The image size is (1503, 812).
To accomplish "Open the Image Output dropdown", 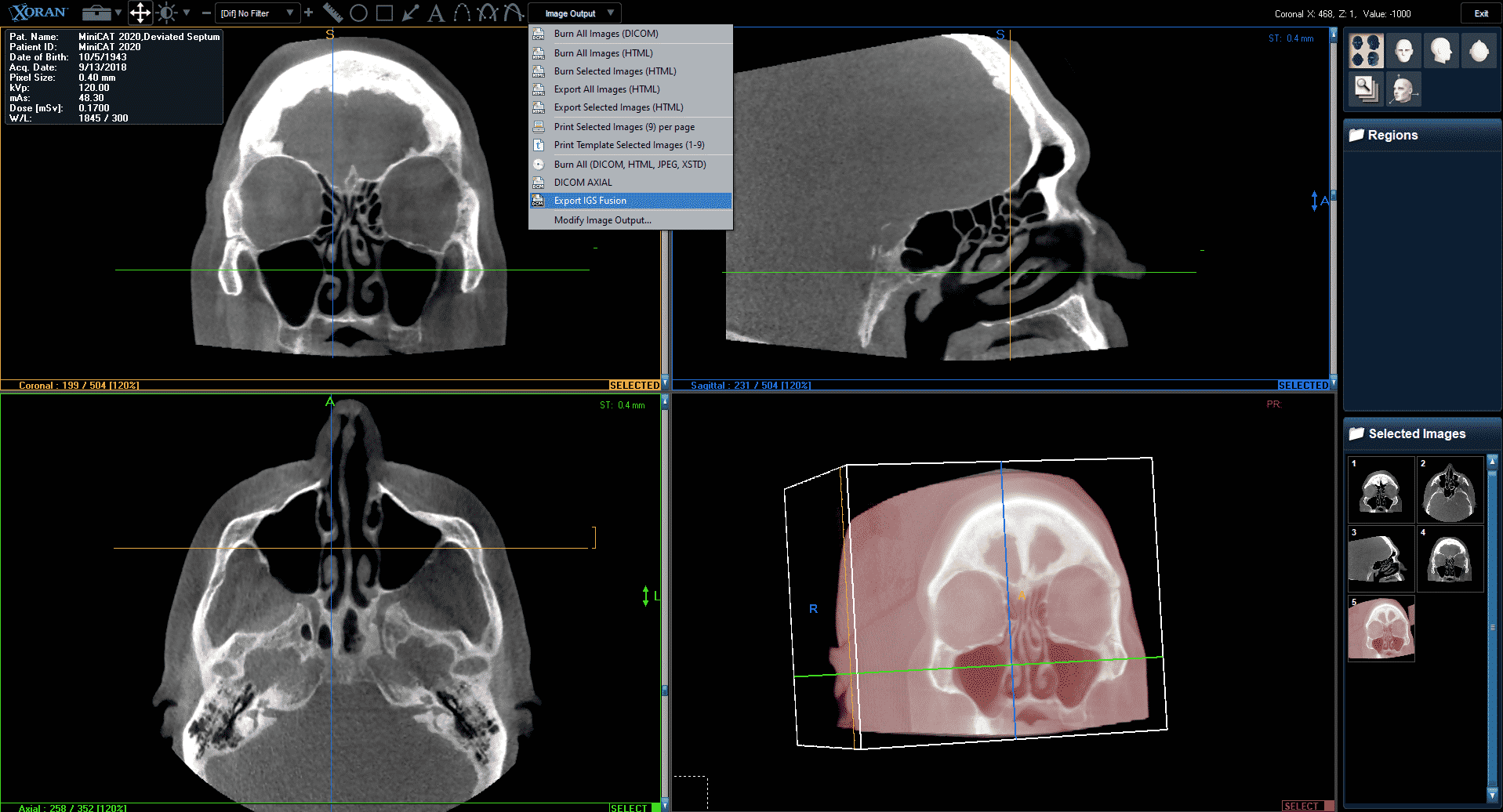I will point(575,13).
